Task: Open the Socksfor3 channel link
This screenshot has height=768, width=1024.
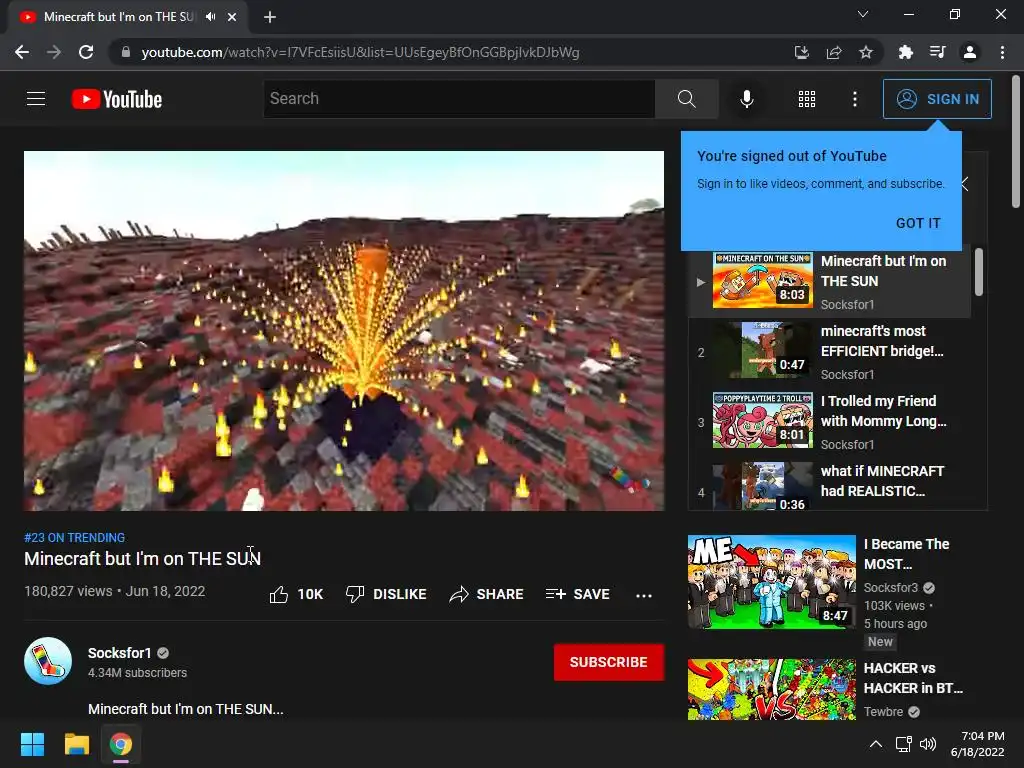Action: click(891, 588)
